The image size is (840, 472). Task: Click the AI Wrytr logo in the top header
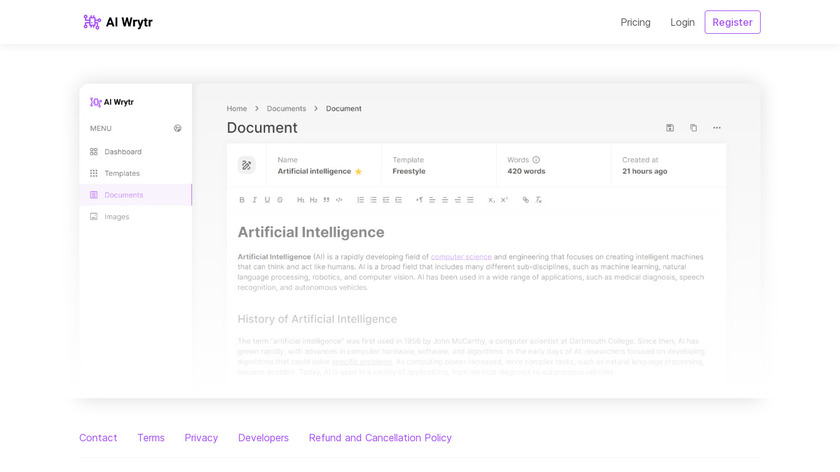[118, 22]
